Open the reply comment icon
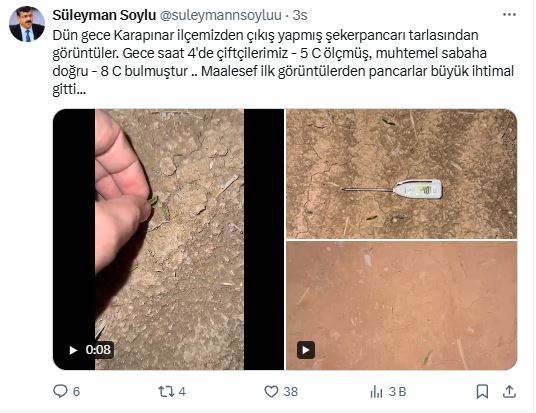The height and width of the screenshot is (413, 536). coord(61,391)
